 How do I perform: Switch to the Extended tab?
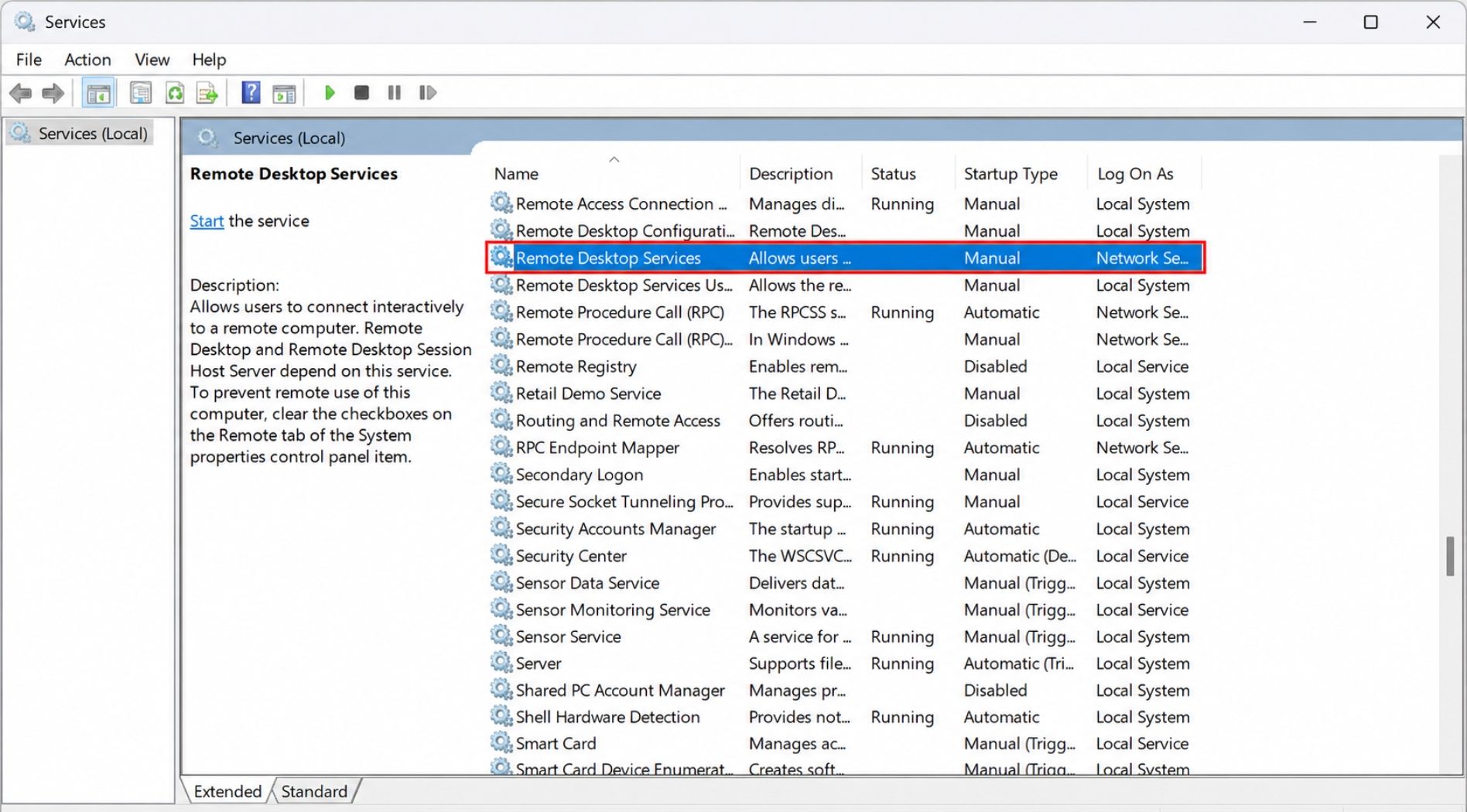pyautogui.click(x=227, y=791)
